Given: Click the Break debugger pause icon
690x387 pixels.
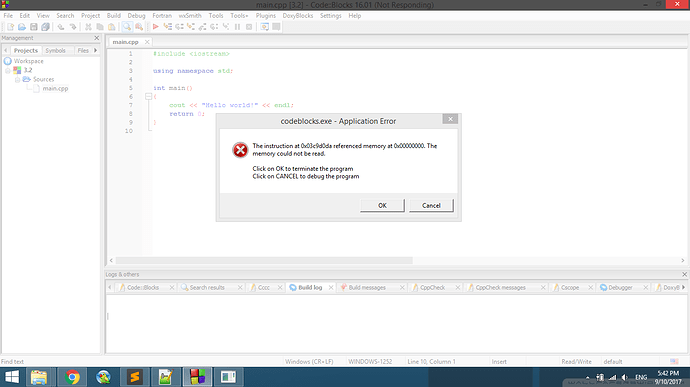Looking at the screenshot, I should (x=237, y=27).
